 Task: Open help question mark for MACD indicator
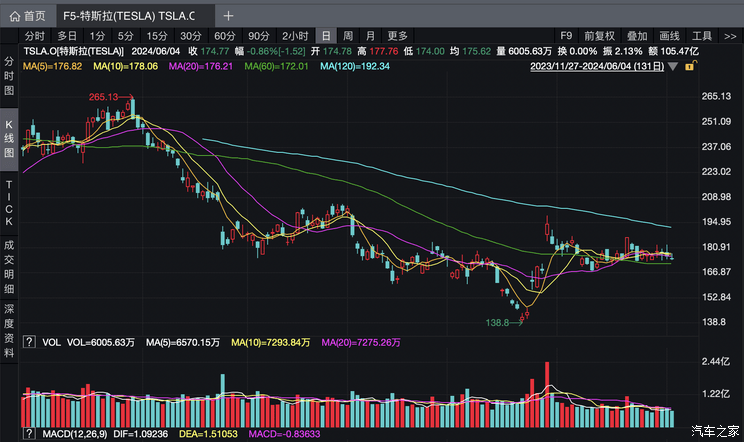(29, 433)
